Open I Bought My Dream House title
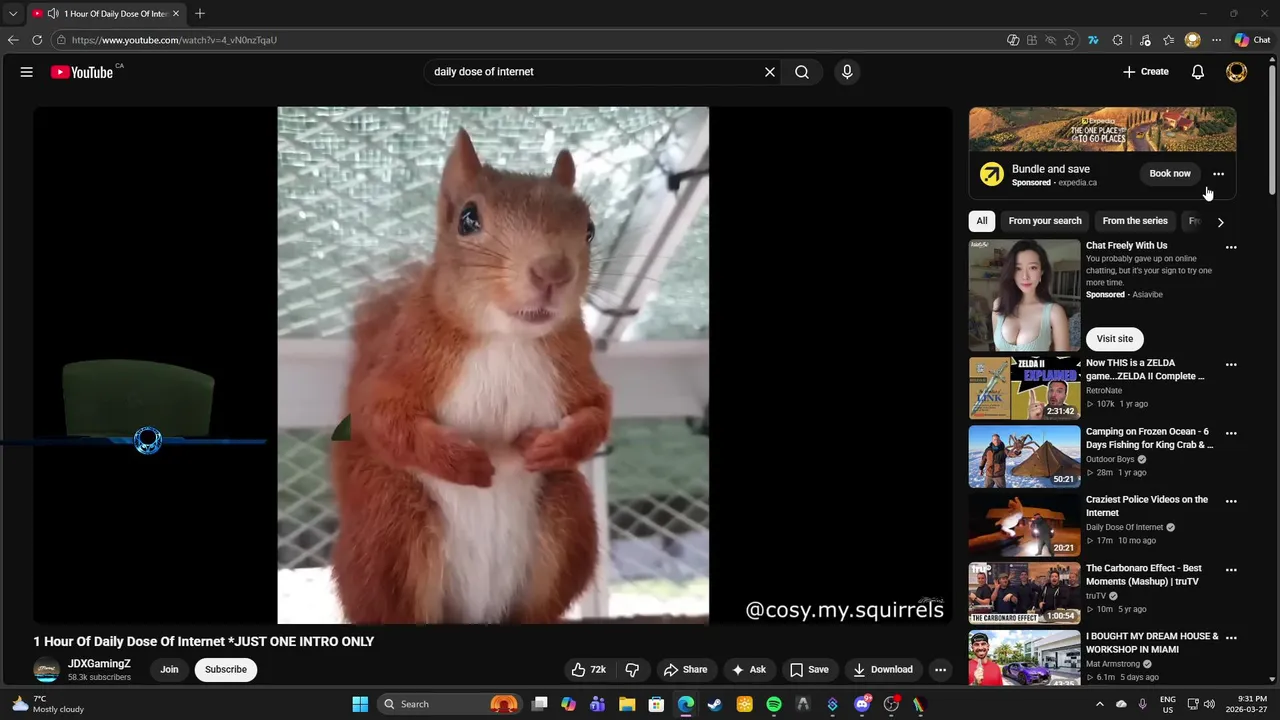Image resolution: width=1280 pixels, height=720 pixels. pyautogui.click(x=1152, y=643)
